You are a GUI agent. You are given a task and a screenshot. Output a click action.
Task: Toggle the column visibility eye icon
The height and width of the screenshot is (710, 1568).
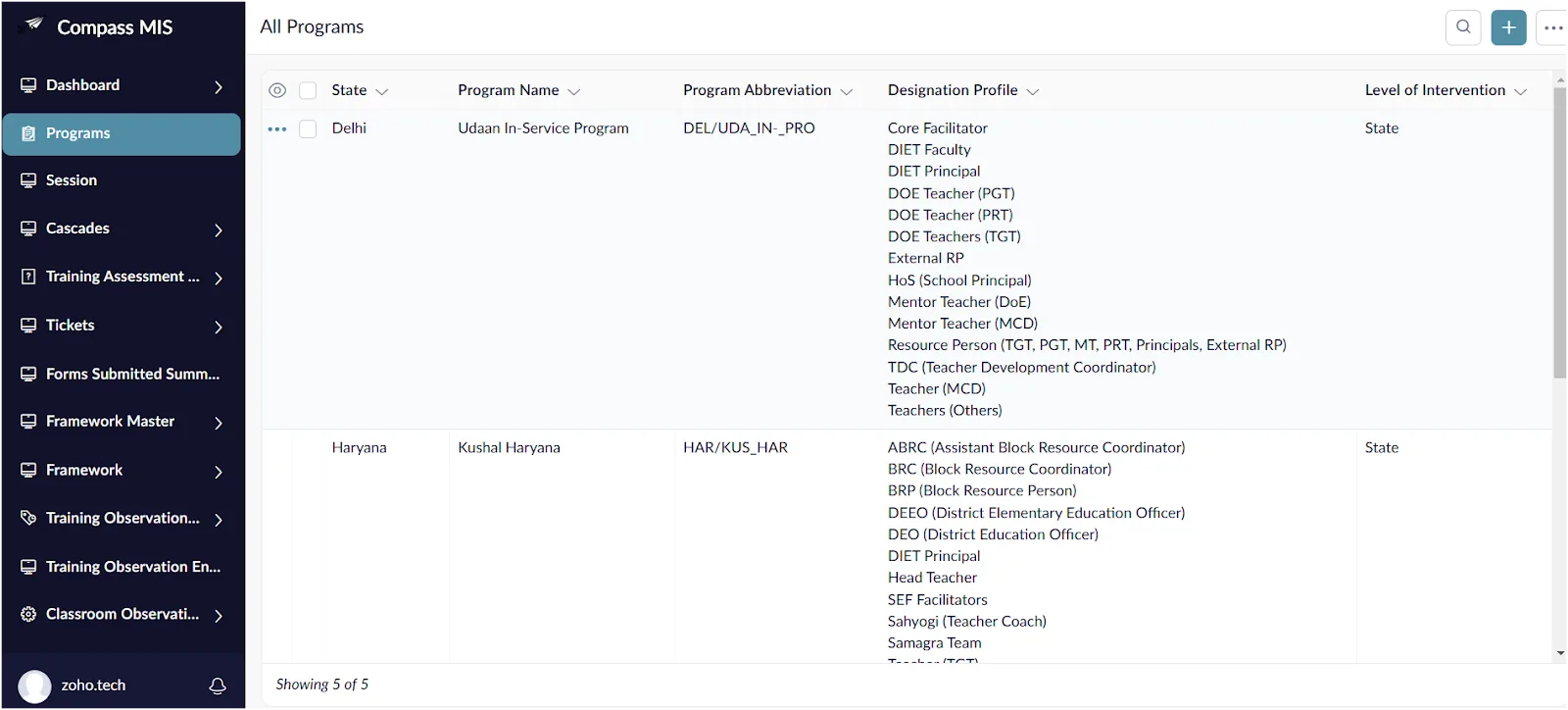pyautogui.click(x=277, y=90)
